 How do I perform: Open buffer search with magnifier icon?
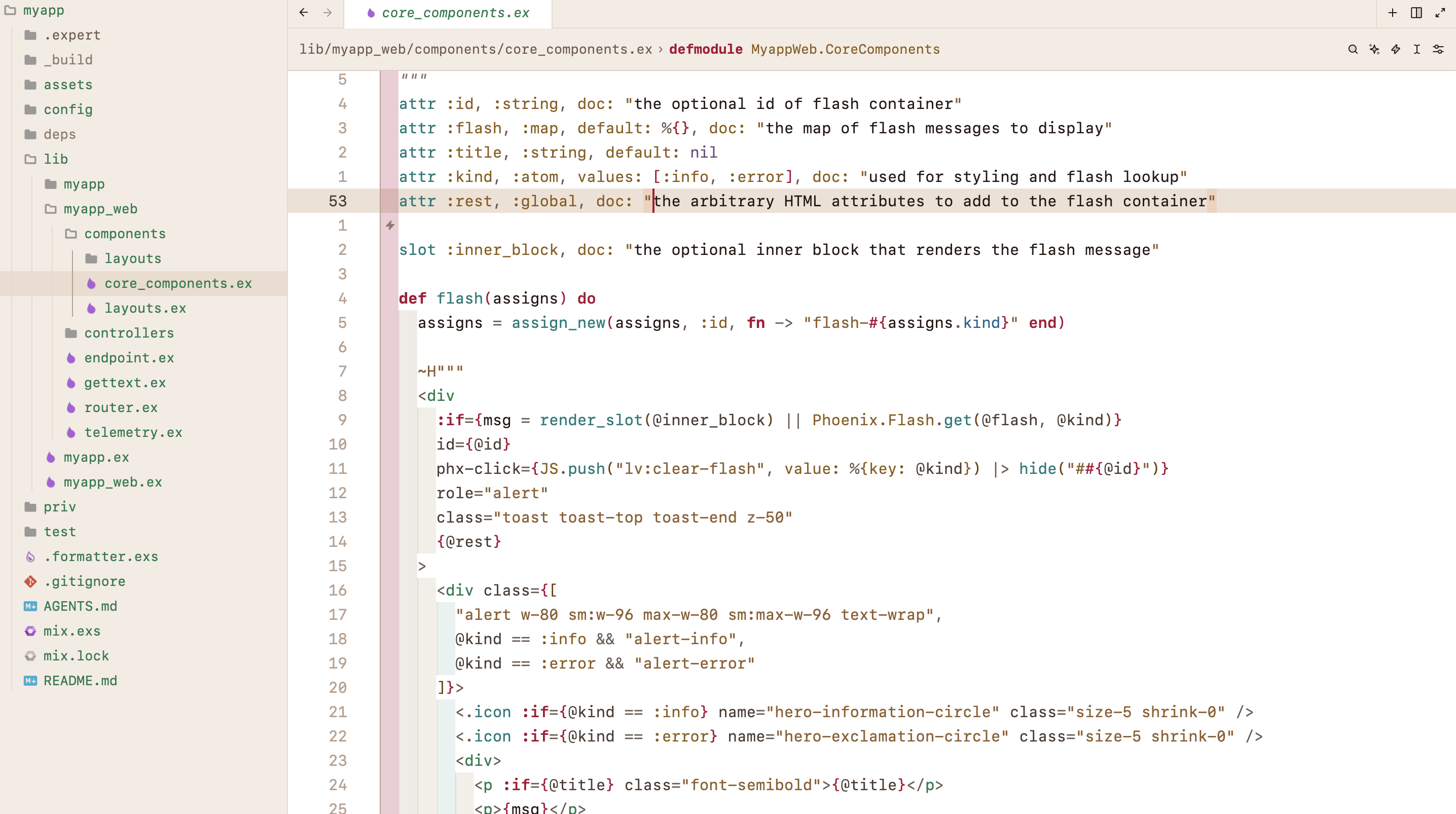(x=1353, y=49)
